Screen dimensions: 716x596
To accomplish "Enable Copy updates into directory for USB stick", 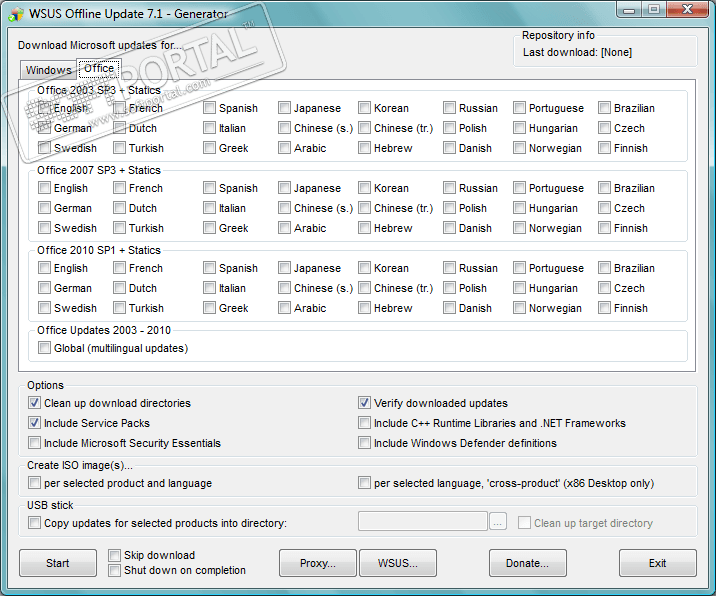I will [34, 522].
